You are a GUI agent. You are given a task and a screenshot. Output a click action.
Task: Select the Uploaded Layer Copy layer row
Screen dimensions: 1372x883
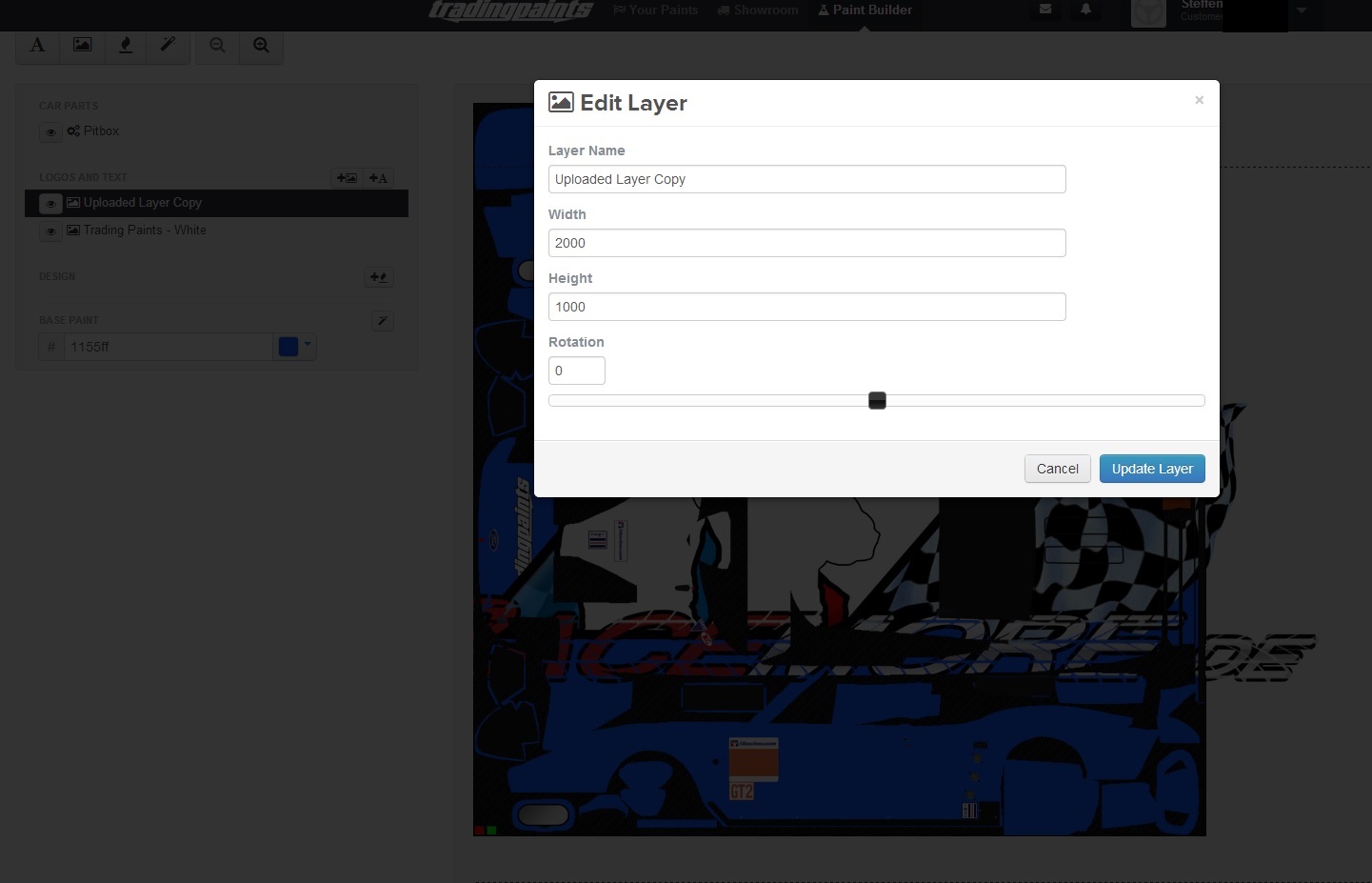[x=216, y=203]
